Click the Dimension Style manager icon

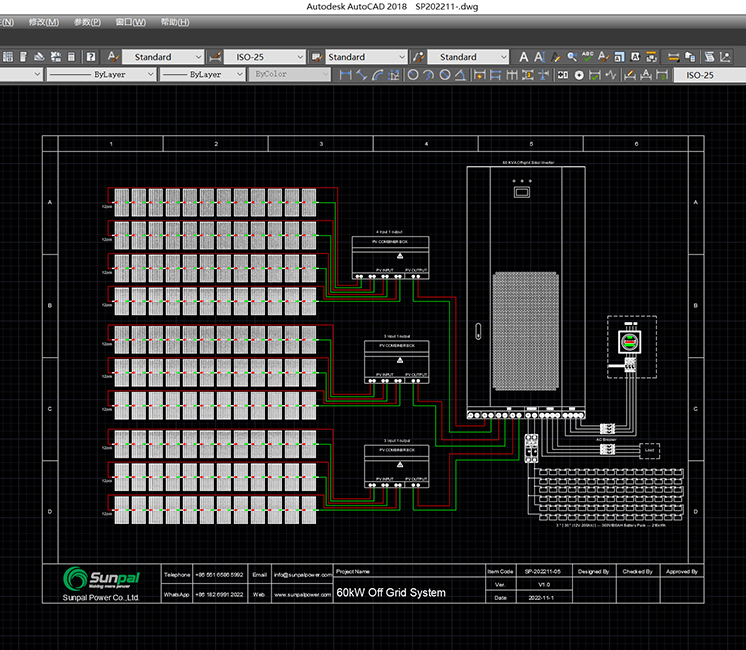coord(215,57)
